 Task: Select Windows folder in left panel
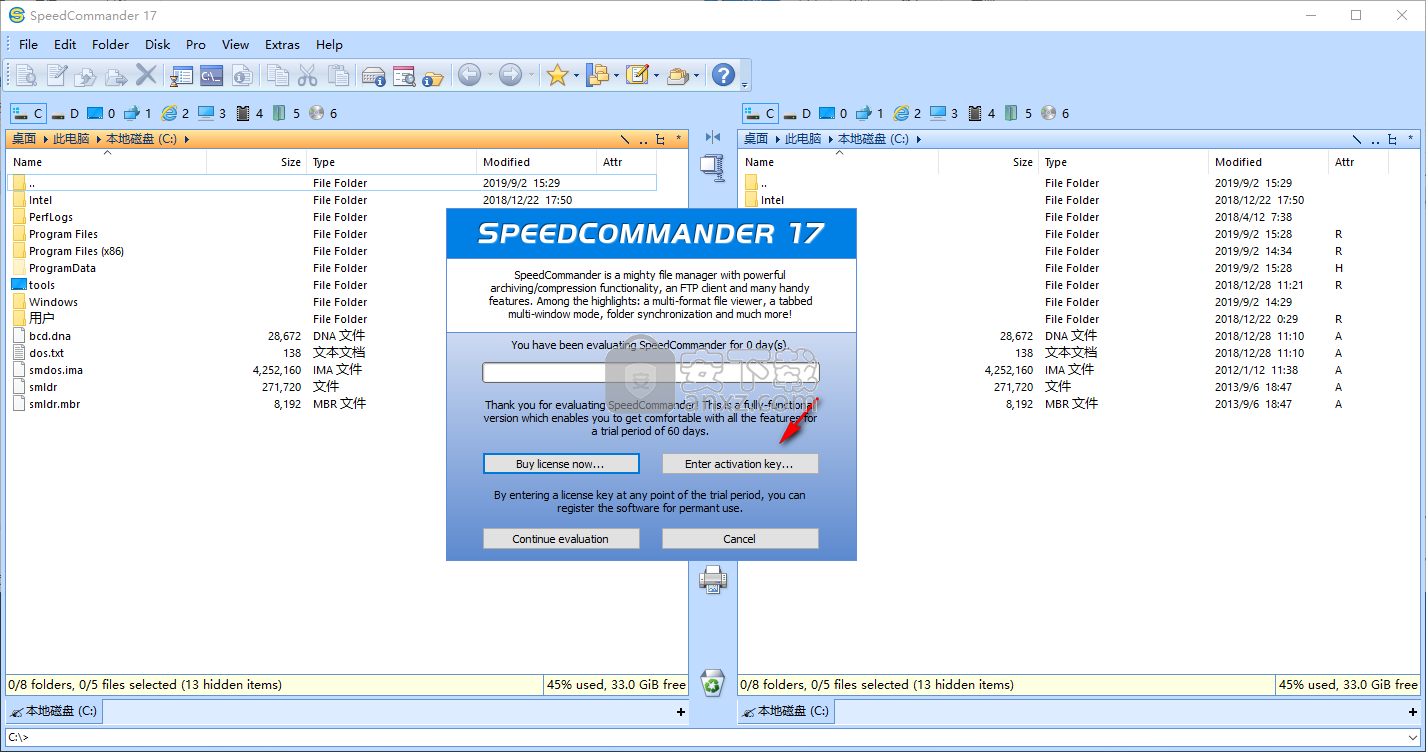tap(53, 302)
